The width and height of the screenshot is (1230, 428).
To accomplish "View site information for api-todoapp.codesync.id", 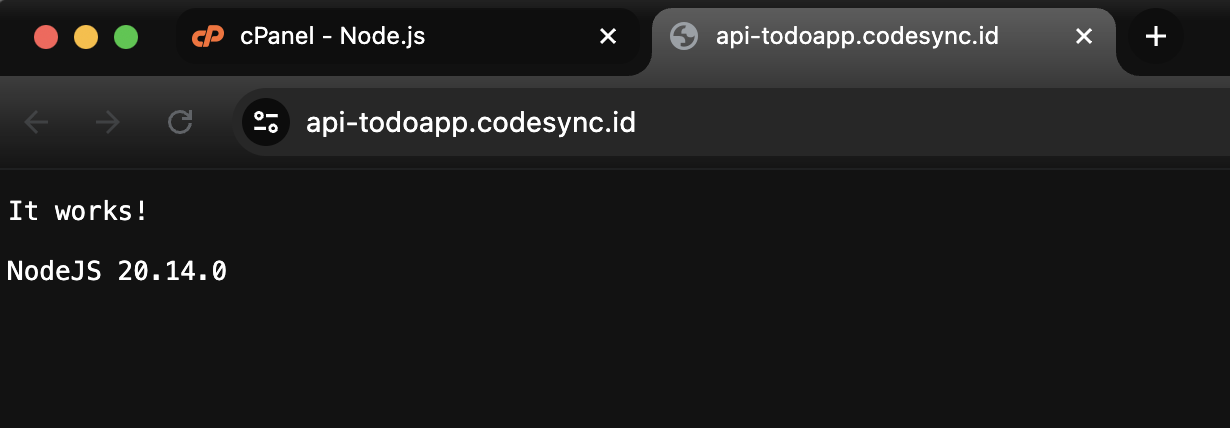I will point(266,123).
